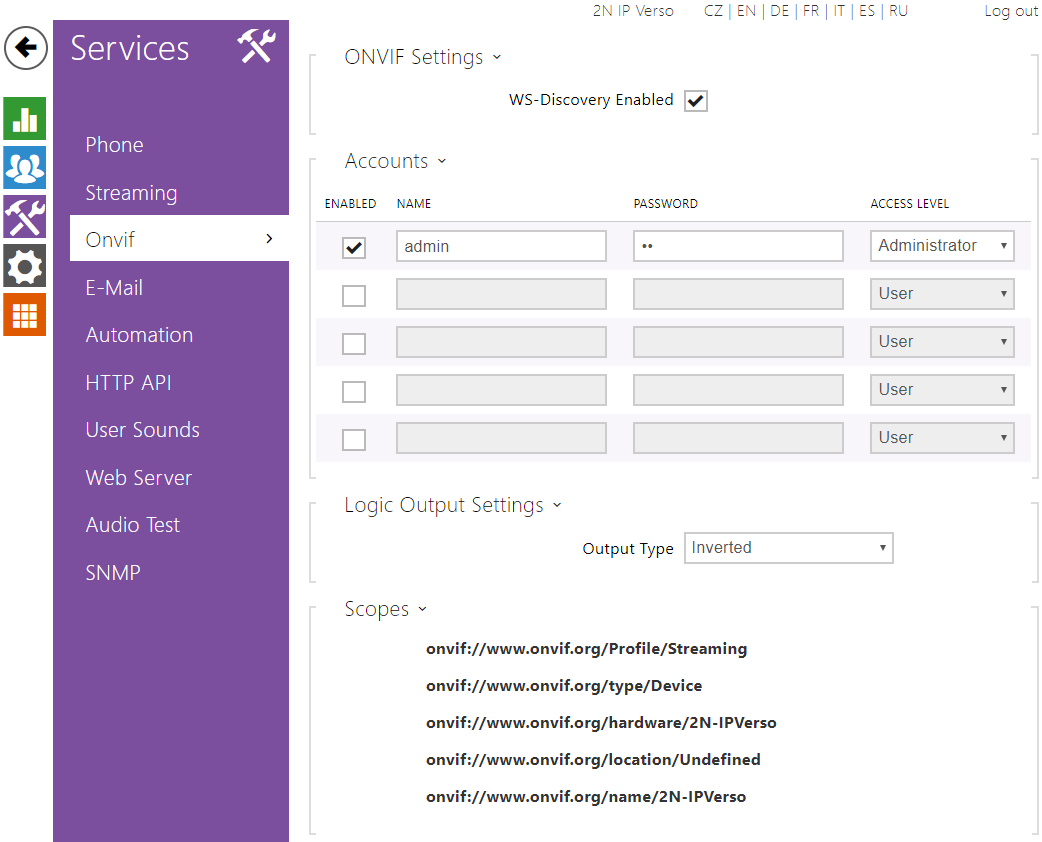This screenshot has width=1042, height=842.
Task: Click the admin password field
Action: click(x=738, y=246)
